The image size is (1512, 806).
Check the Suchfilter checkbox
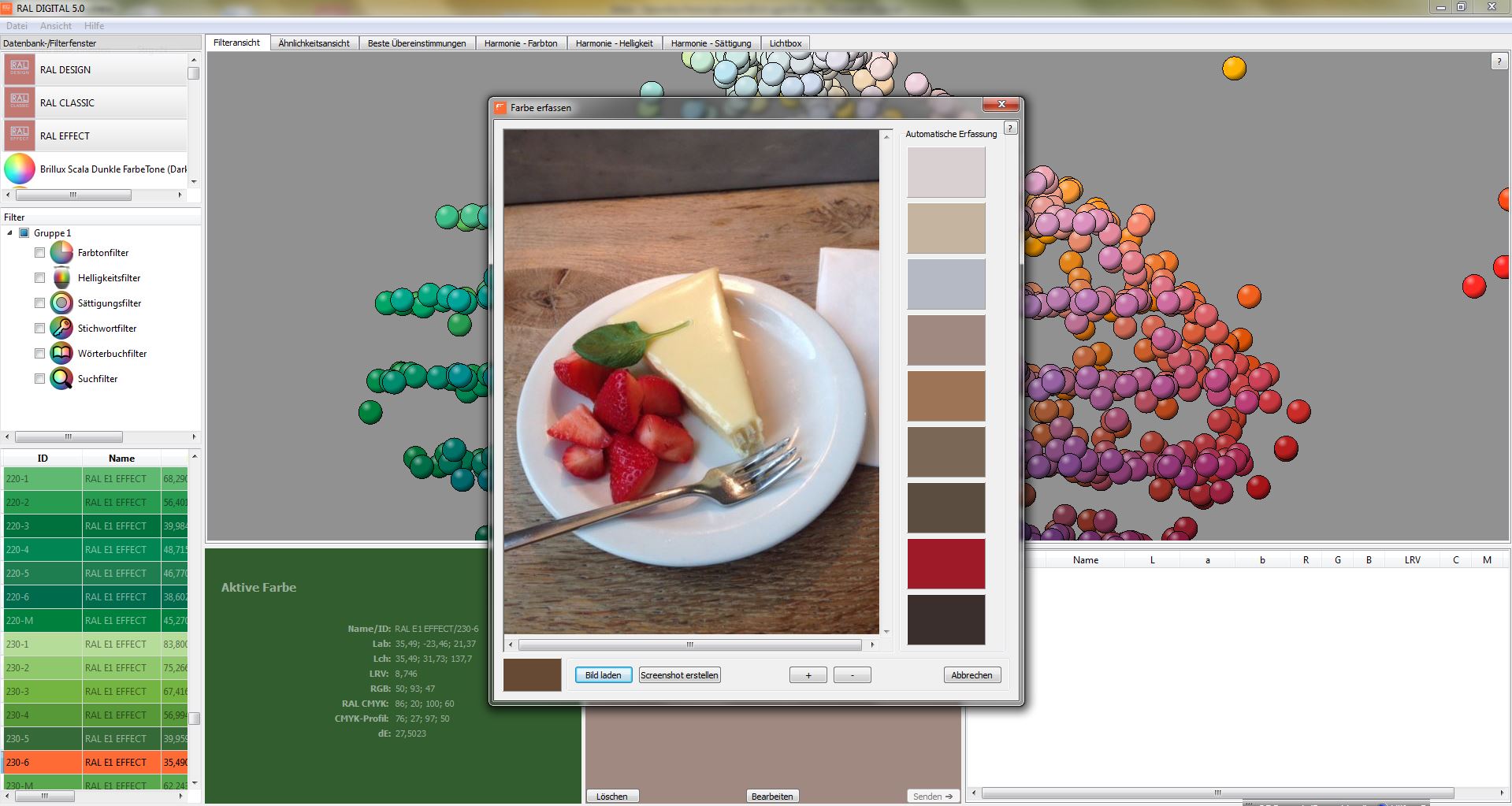(x=39, y=379)
